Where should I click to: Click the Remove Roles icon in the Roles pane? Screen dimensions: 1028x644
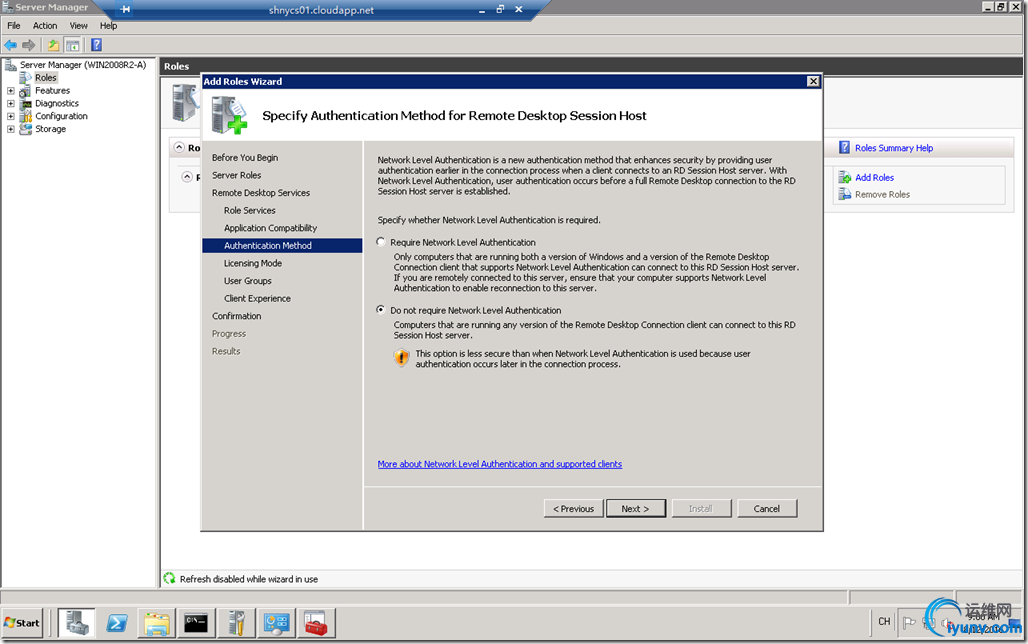click(x=844, y=194)
